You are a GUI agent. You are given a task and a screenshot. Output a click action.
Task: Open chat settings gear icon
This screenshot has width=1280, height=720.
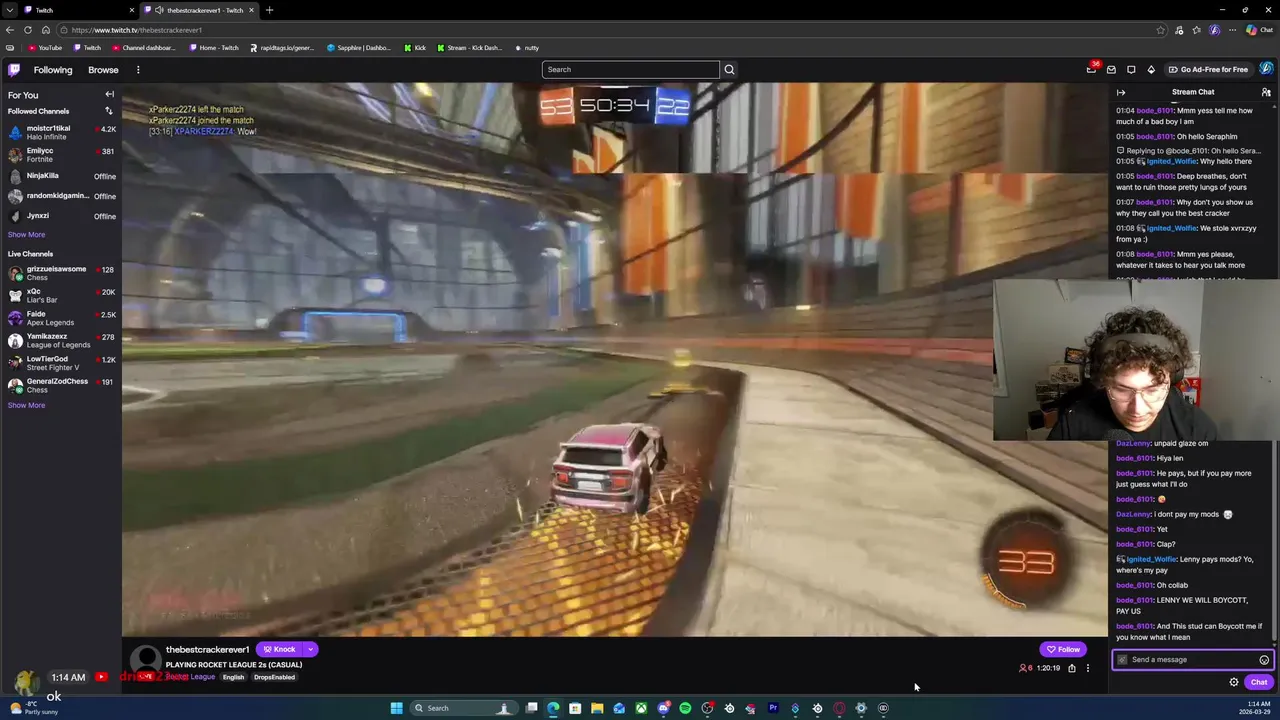1234,682
